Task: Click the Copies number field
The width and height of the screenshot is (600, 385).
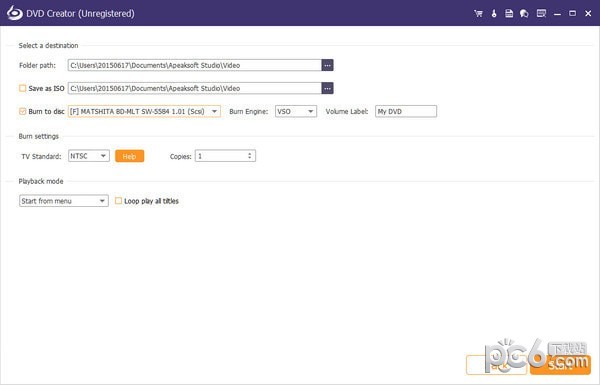Action: pyautogui.click(x=225, y=156)
